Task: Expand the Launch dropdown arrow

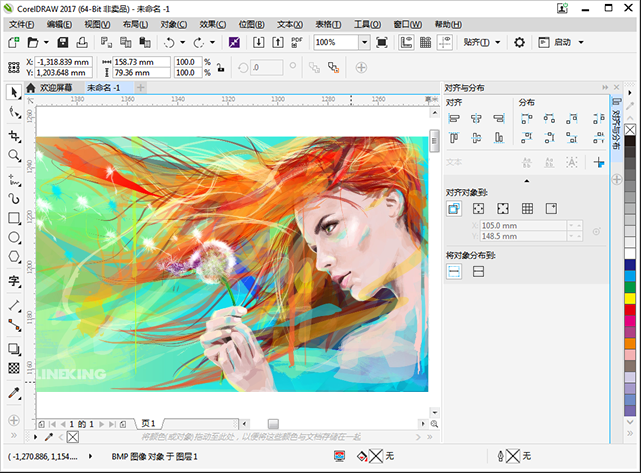Action: [581, 42]
